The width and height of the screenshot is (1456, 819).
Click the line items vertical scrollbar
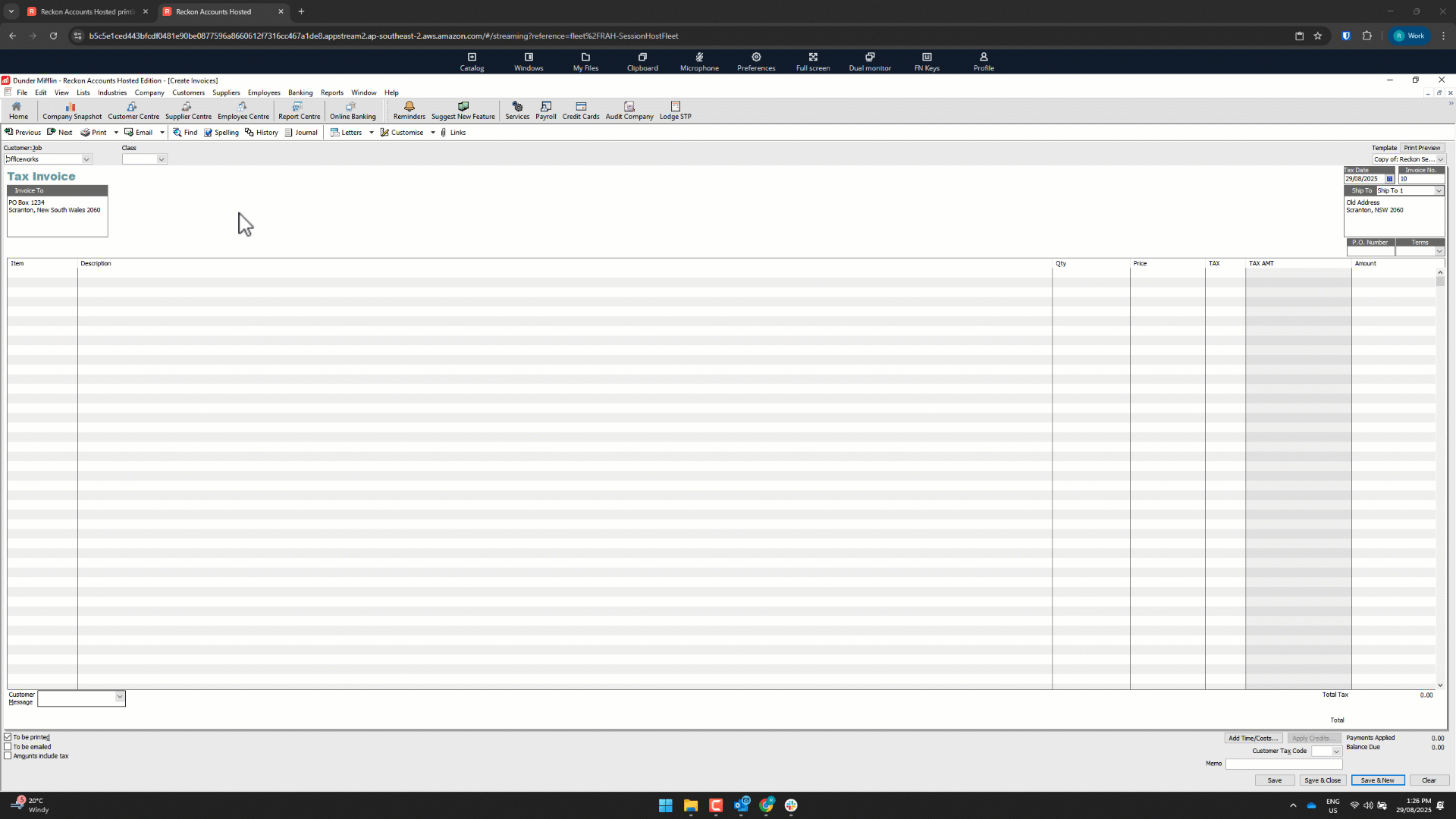pos(1440,478)
